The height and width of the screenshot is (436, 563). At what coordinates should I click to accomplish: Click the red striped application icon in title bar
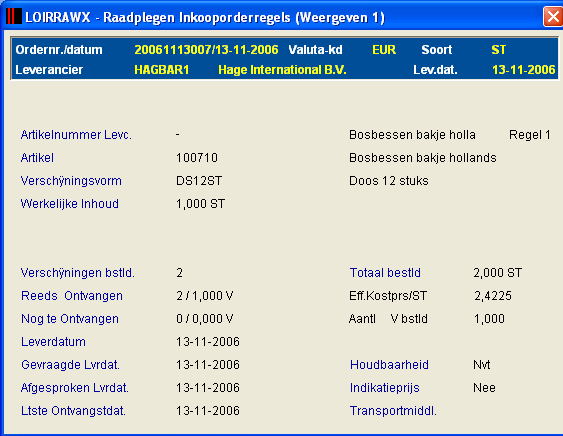[x=14, y=17]
